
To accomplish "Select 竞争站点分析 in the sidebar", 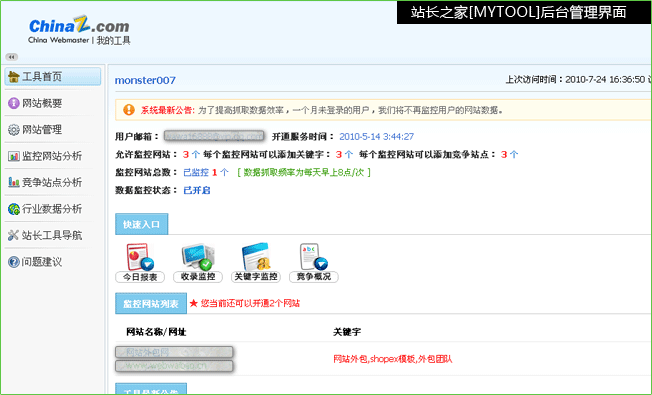I will [53, 182].
